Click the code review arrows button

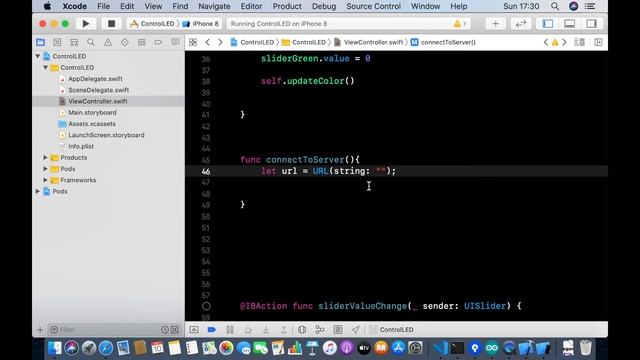pyautogui.click(x=521, y=24)
